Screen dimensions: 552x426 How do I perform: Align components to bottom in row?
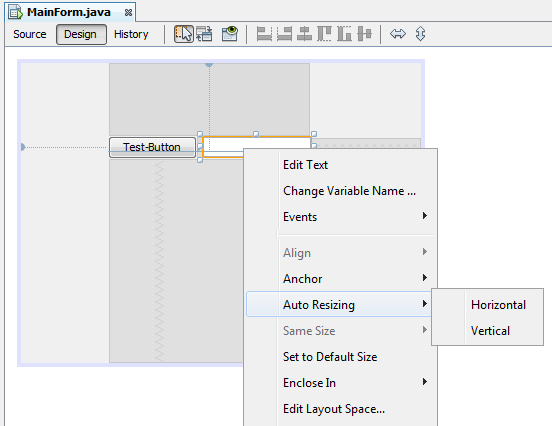pyautogui.click(x=344, y=34)
